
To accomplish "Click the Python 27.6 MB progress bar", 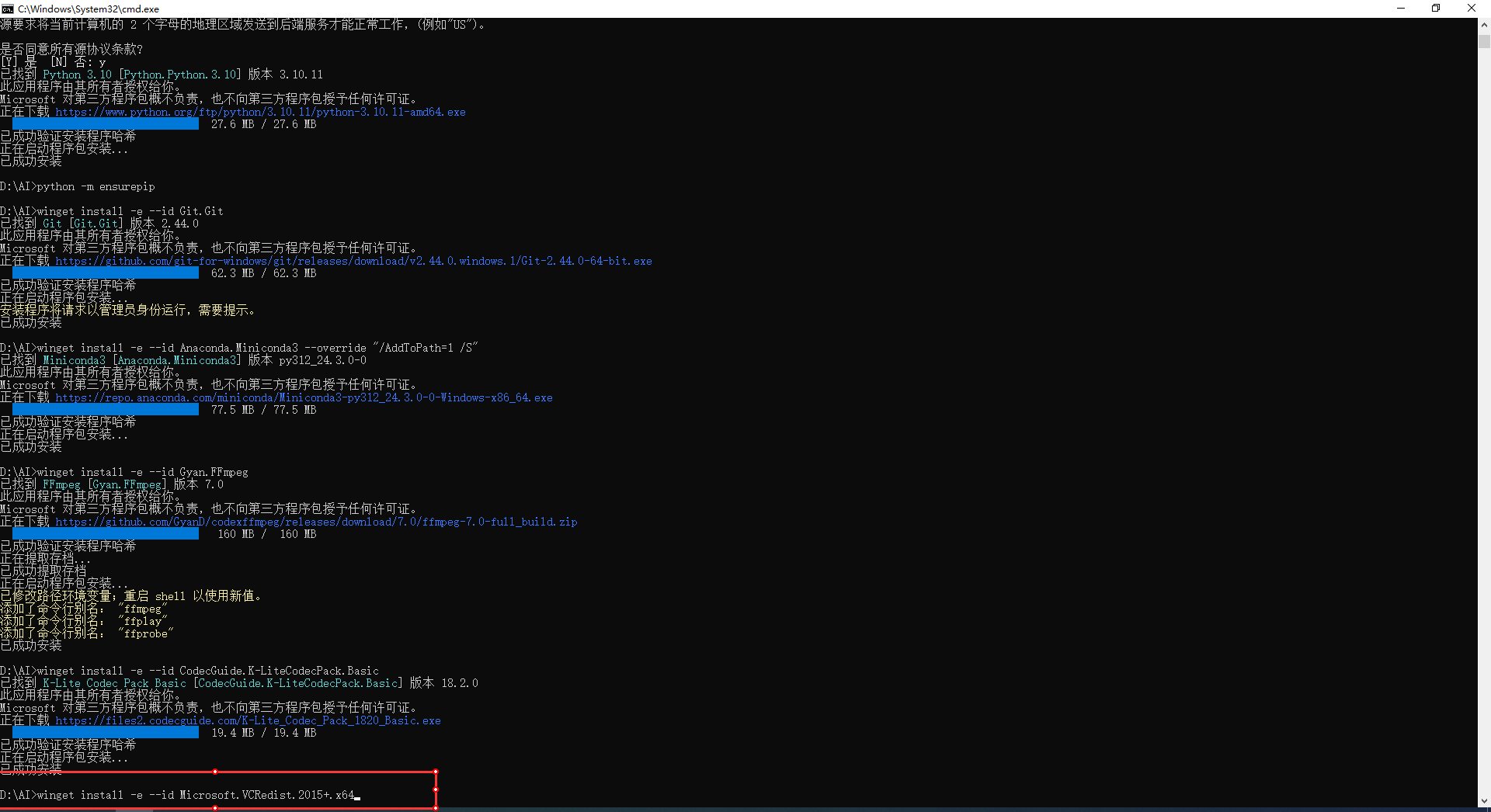I will point(106,124).
